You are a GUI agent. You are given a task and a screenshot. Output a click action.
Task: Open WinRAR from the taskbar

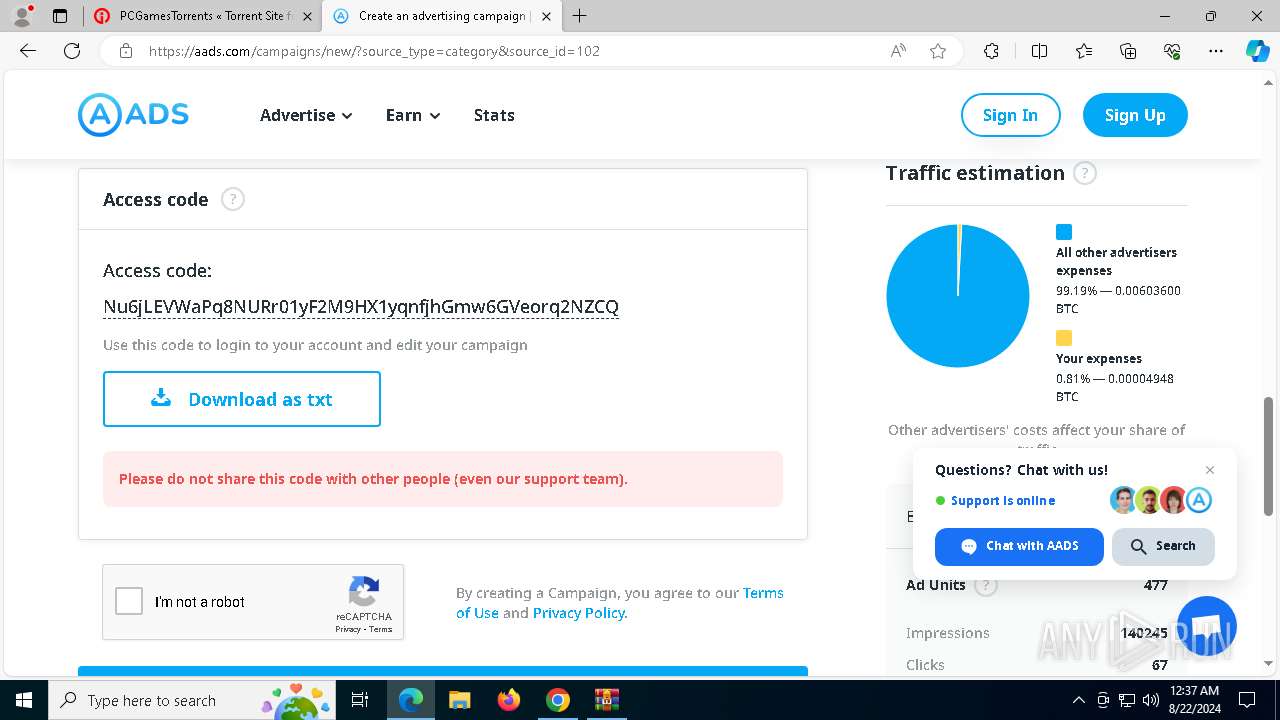[x=607, y=700]
